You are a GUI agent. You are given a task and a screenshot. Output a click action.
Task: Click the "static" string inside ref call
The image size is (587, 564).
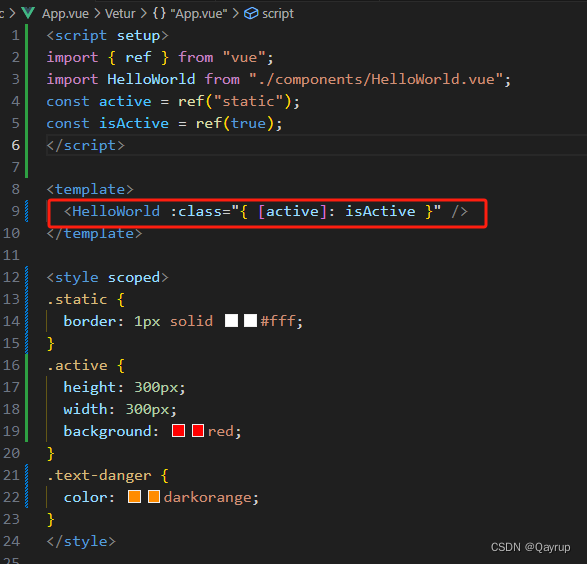[x=248, y=101]
